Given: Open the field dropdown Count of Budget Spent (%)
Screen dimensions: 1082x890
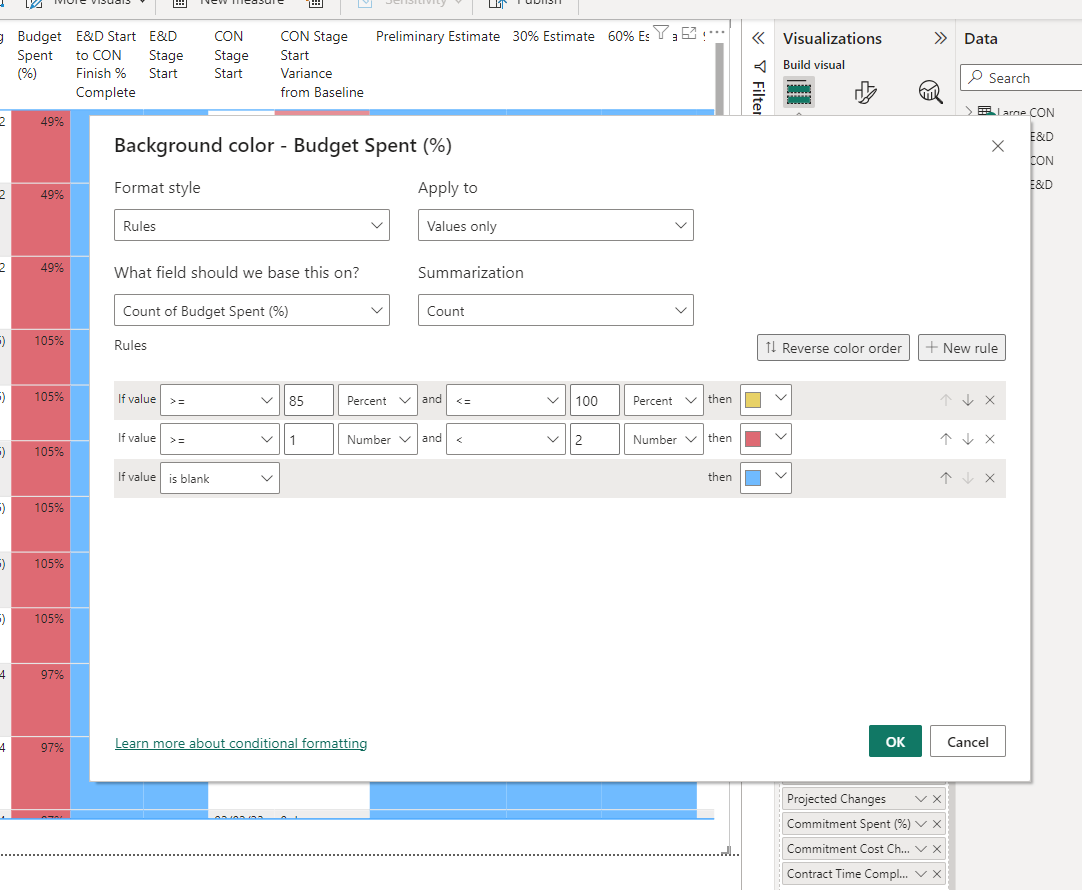Looking at the screenshot, I should point(252,310).
